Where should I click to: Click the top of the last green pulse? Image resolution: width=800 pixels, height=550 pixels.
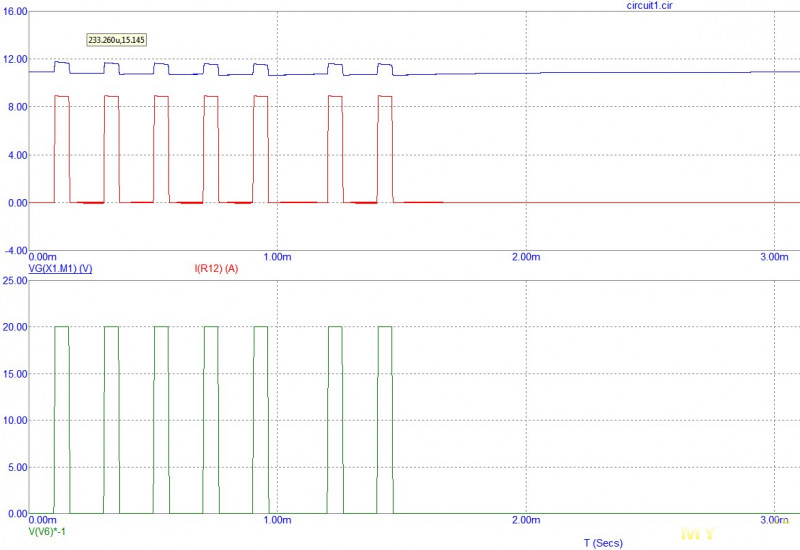coord(385,327)
